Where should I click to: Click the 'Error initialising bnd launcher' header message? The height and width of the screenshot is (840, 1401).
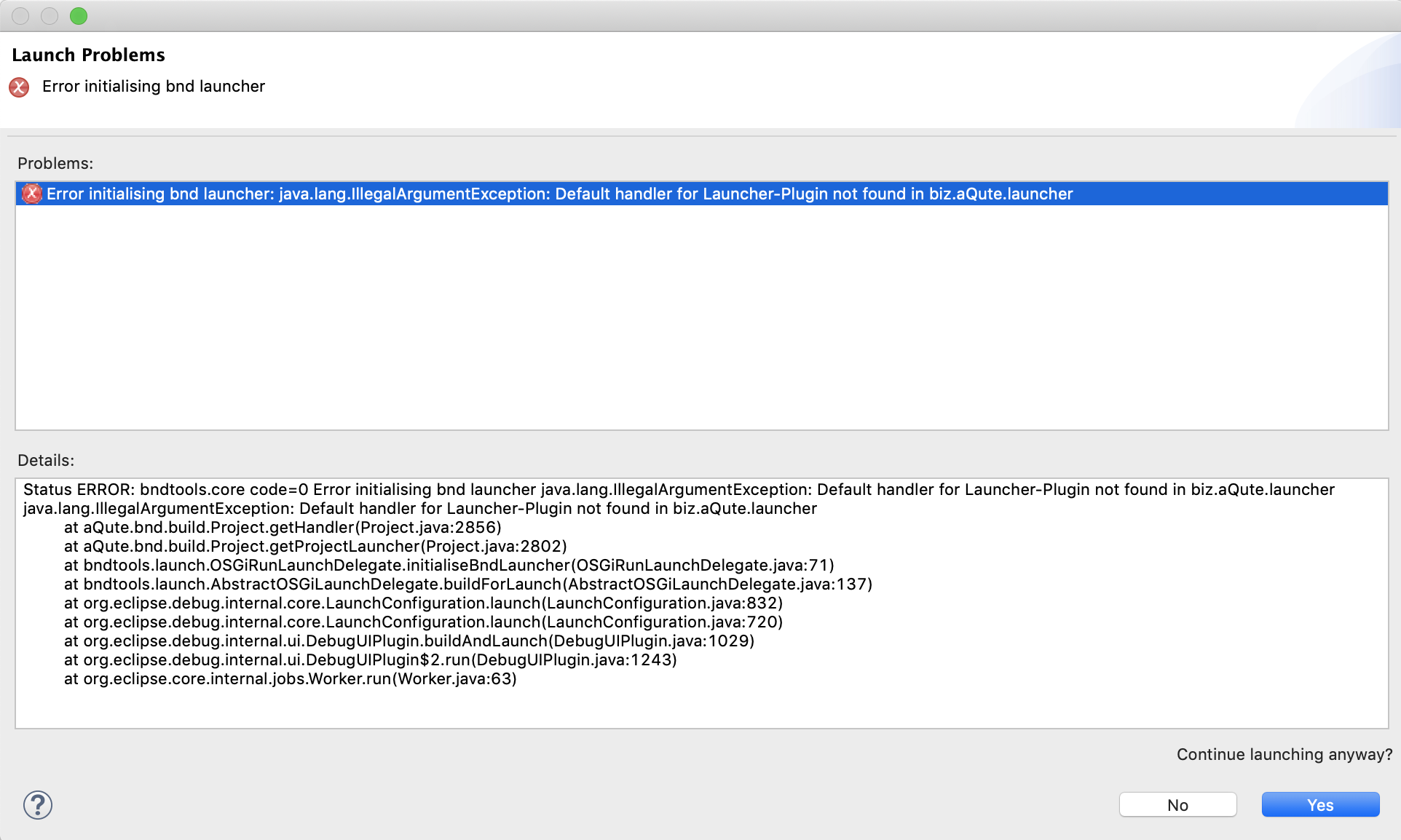tap(154, 86)
